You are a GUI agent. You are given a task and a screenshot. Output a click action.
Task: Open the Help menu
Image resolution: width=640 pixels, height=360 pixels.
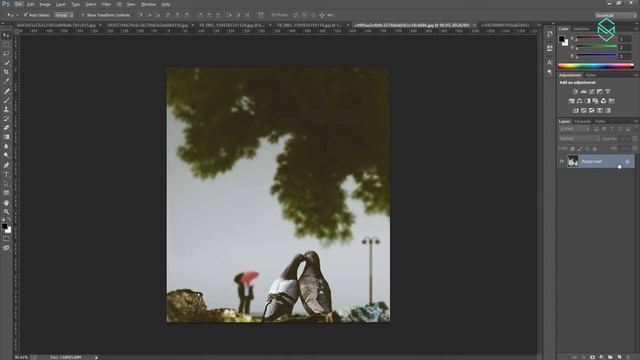click(x=165, y=4)
